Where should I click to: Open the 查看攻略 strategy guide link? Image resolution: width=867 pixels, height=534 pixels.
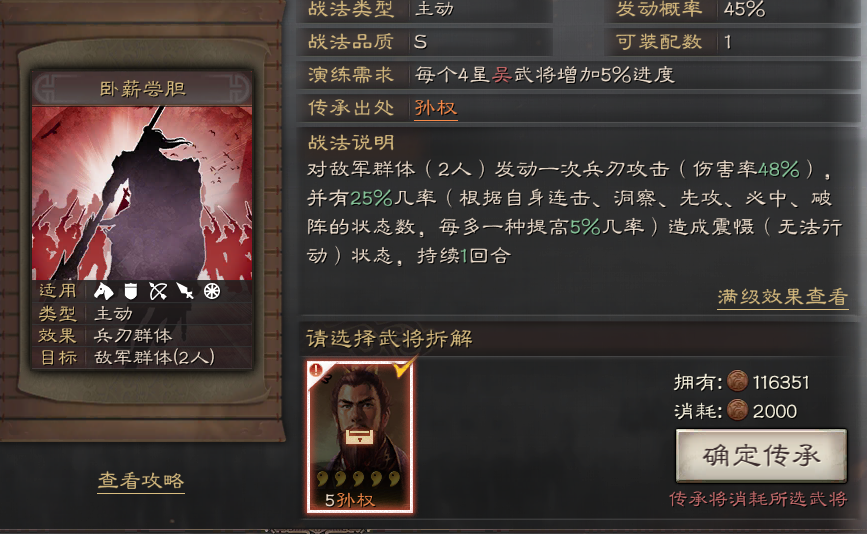coord(141,480)
